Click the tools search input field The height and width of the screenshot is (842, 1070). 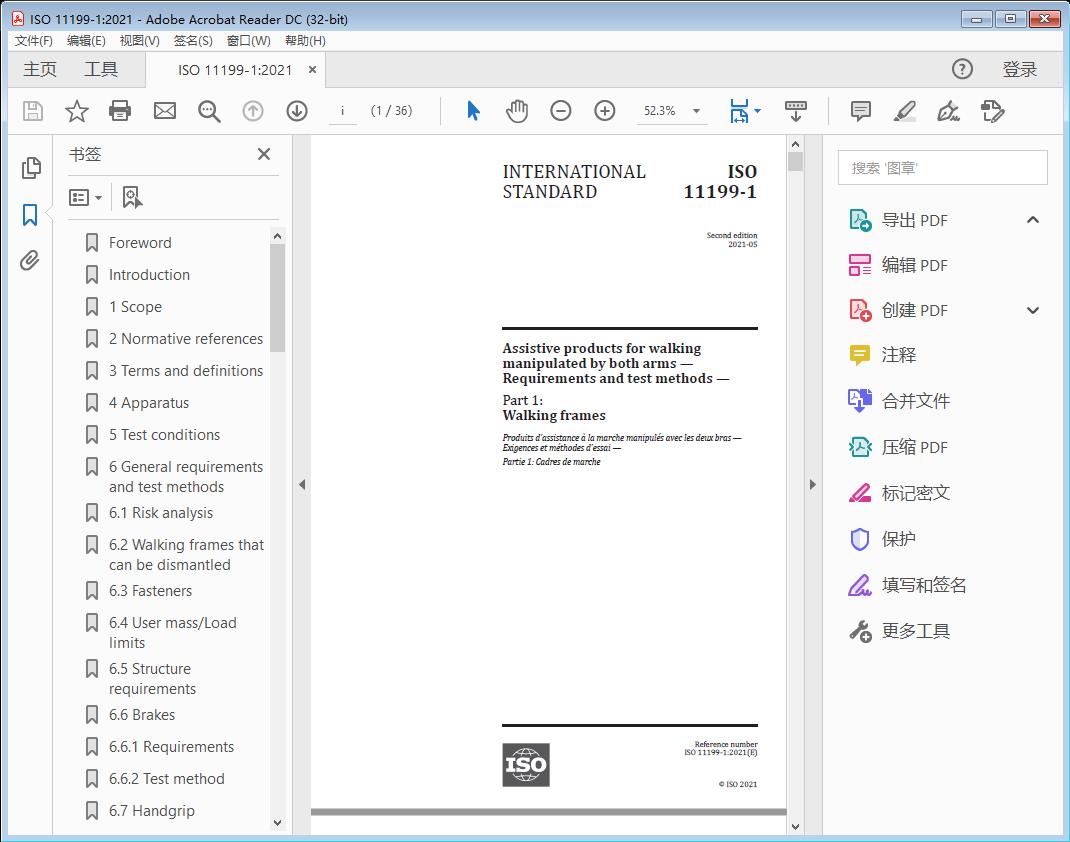[942, 168]
